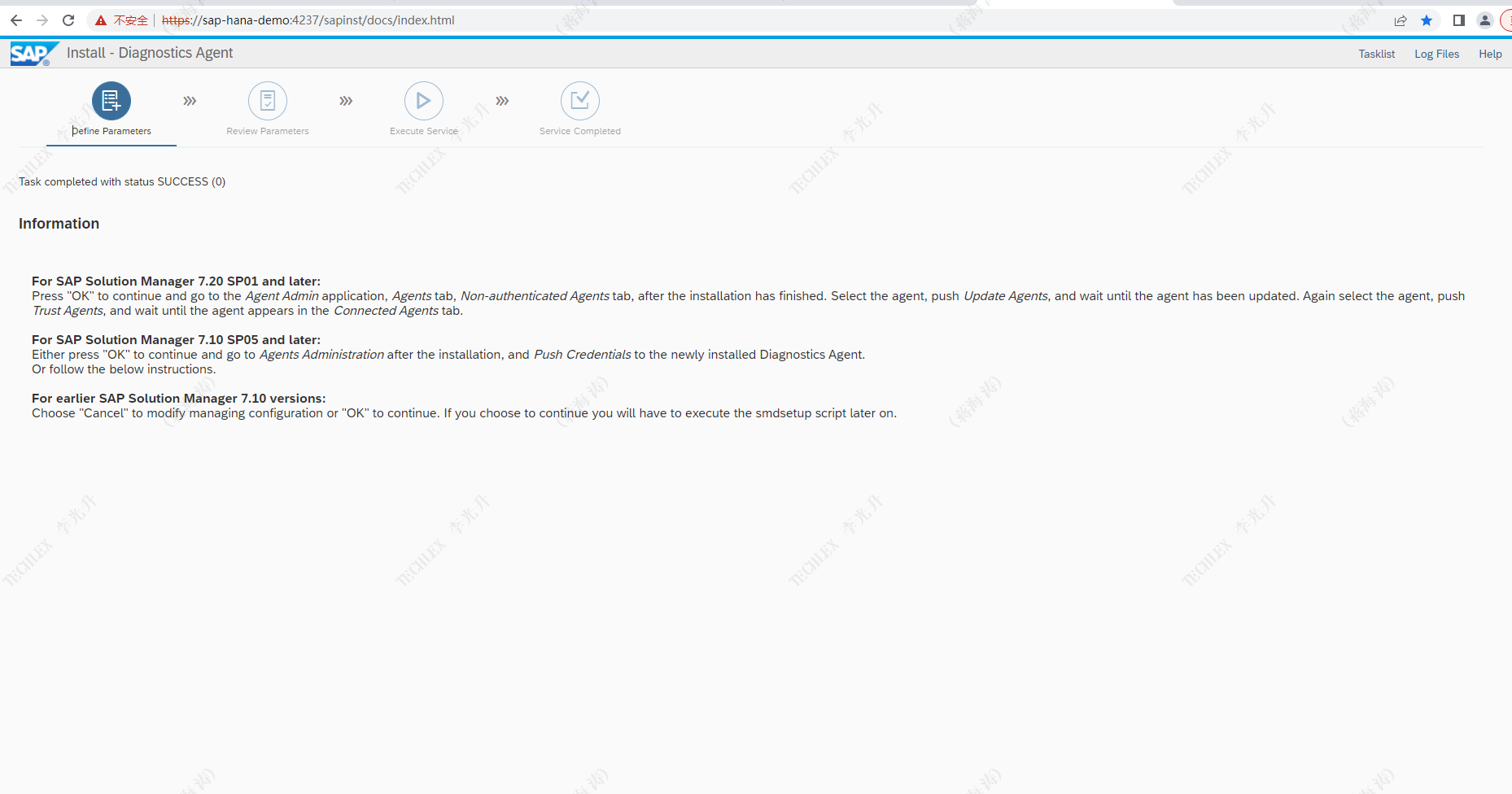This screenshot has height=794, width=1512.
Task: Click the not-secure warning triangle icon
Action: pyautogui.click(x=101, y=20)
